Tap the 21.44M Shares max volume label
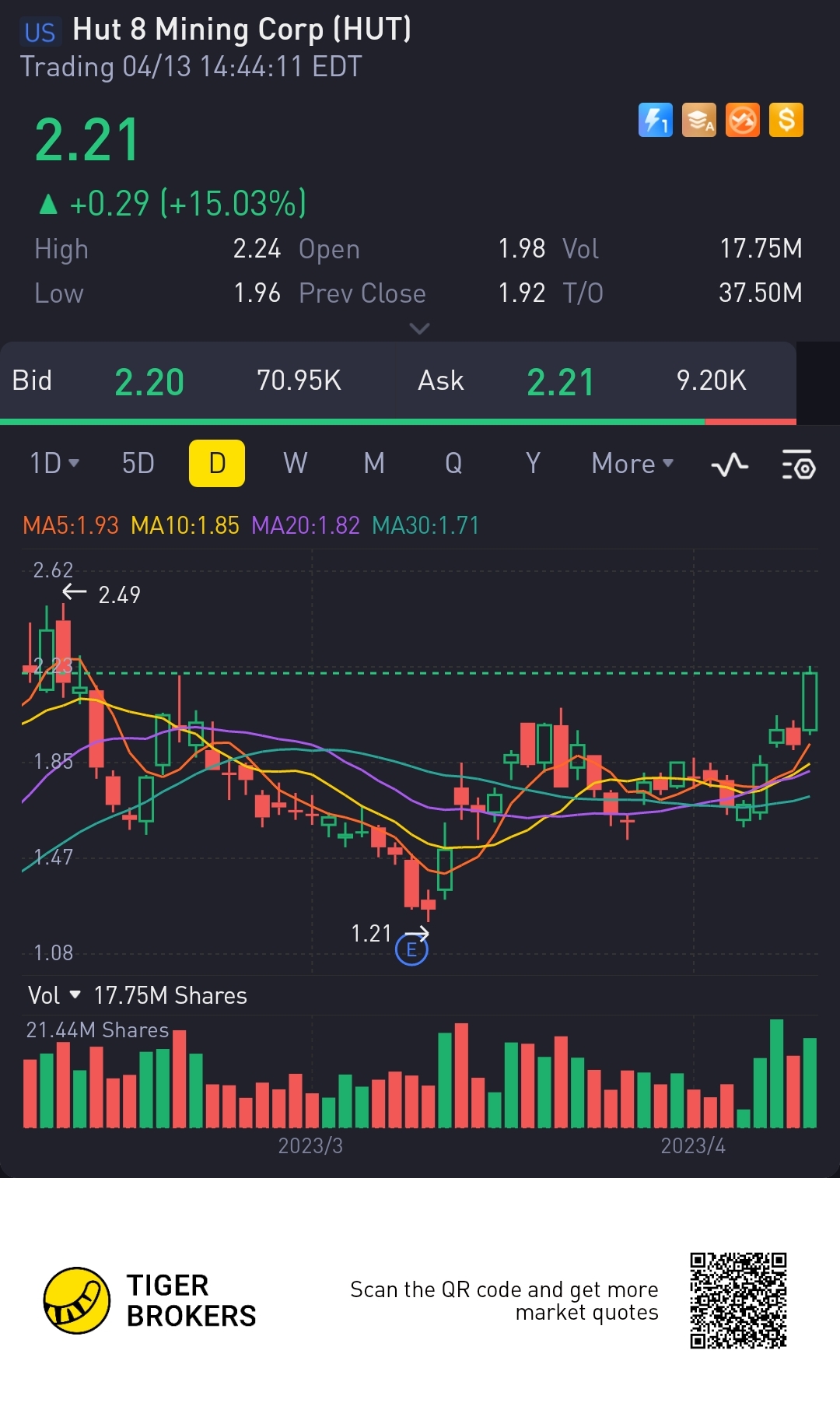 point(97,1029)
